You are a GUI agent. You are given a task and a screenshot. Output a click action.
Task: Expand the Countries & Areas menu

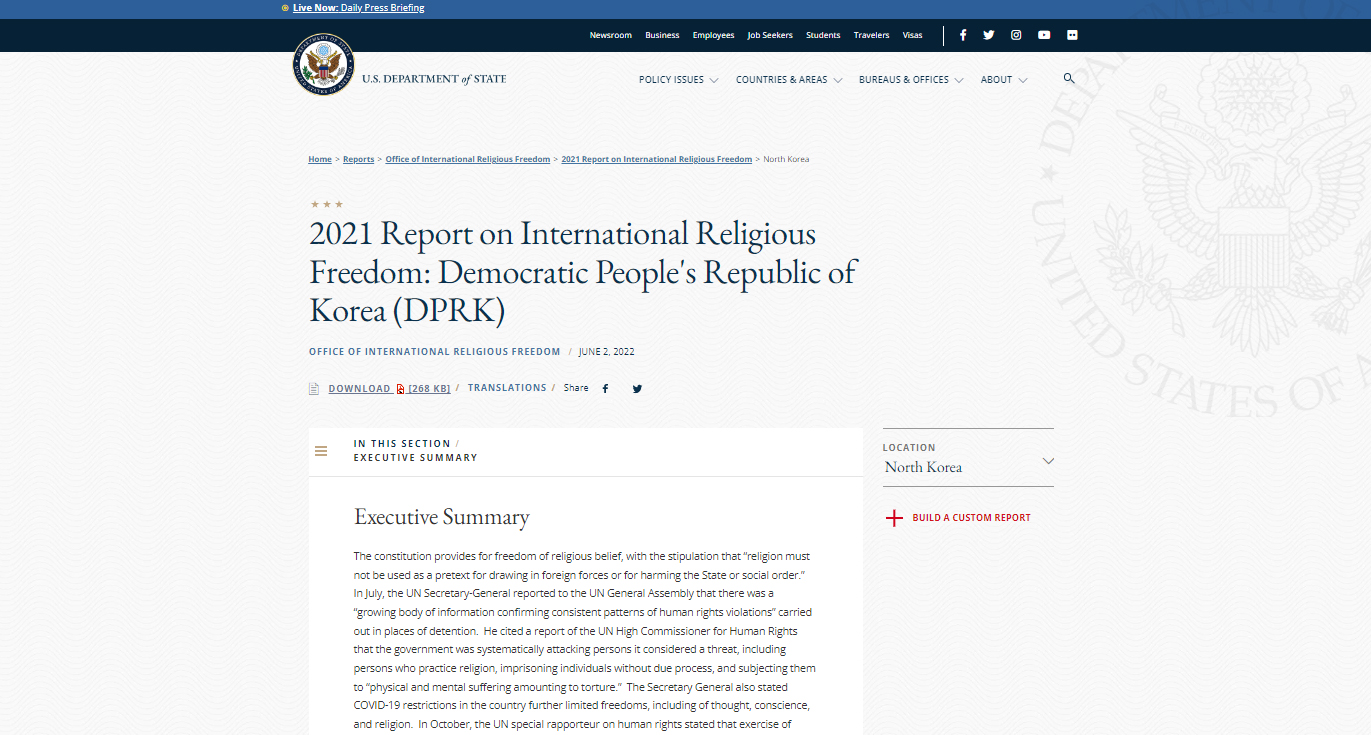788,80
